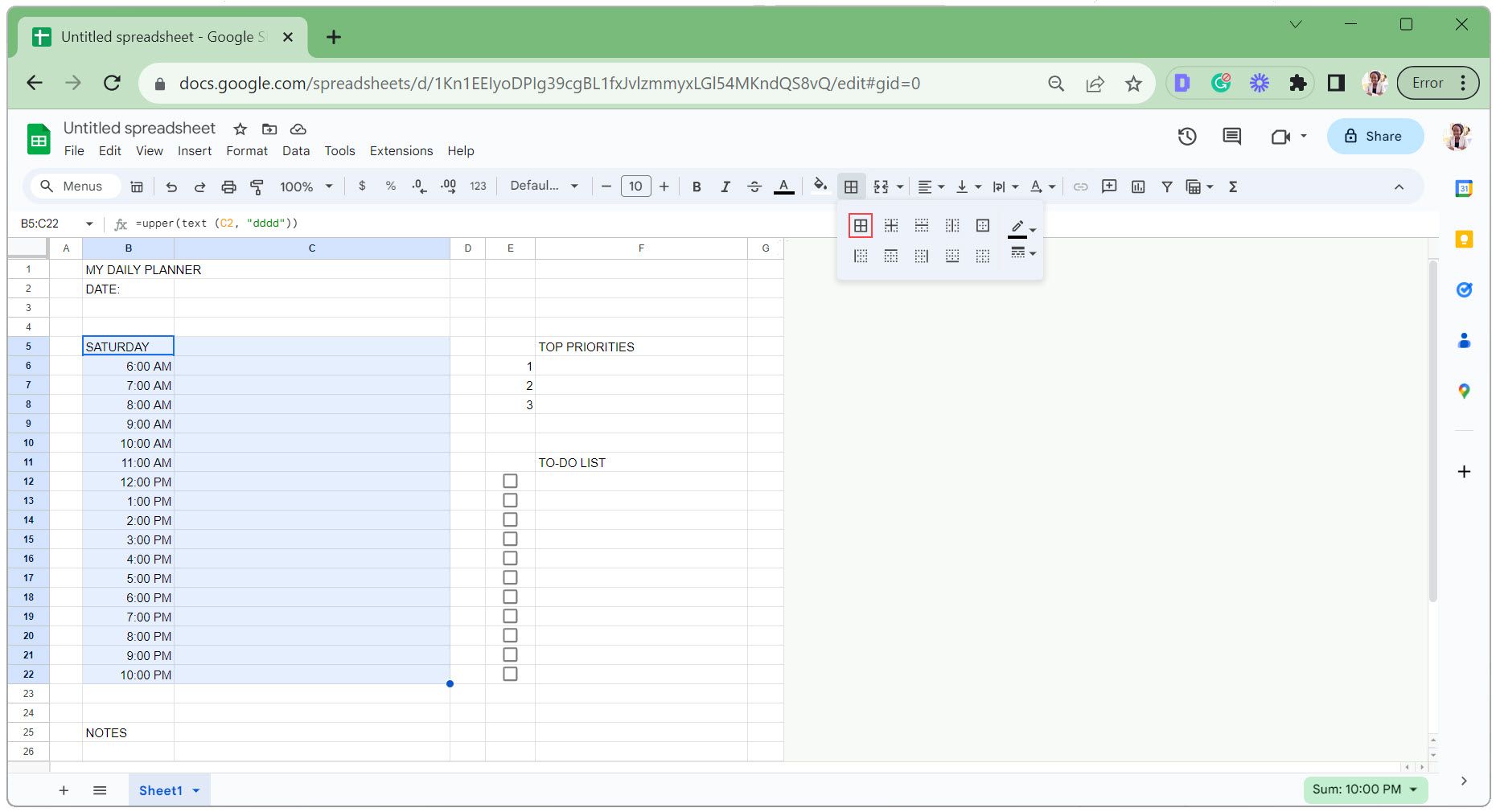Select the inner borders option

click(x=891, y=225)
